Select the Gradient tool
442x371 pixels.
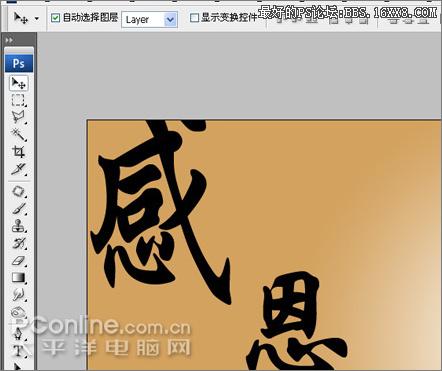(18, 278)
